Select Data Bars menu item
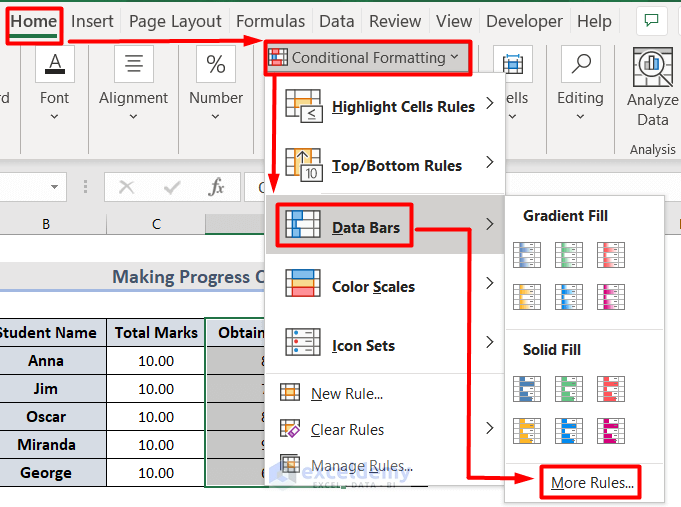Screen dimensions: 681x507 coord(385,225)
